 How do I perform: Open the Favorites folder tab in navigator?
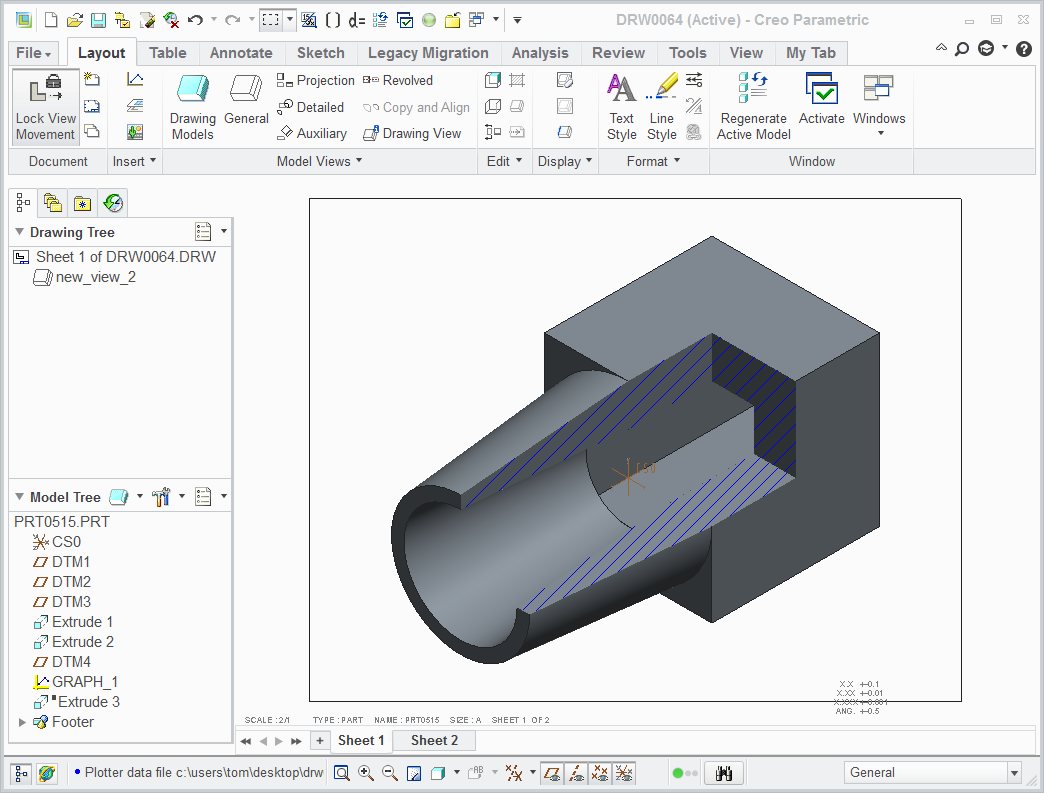pos(83,202)
